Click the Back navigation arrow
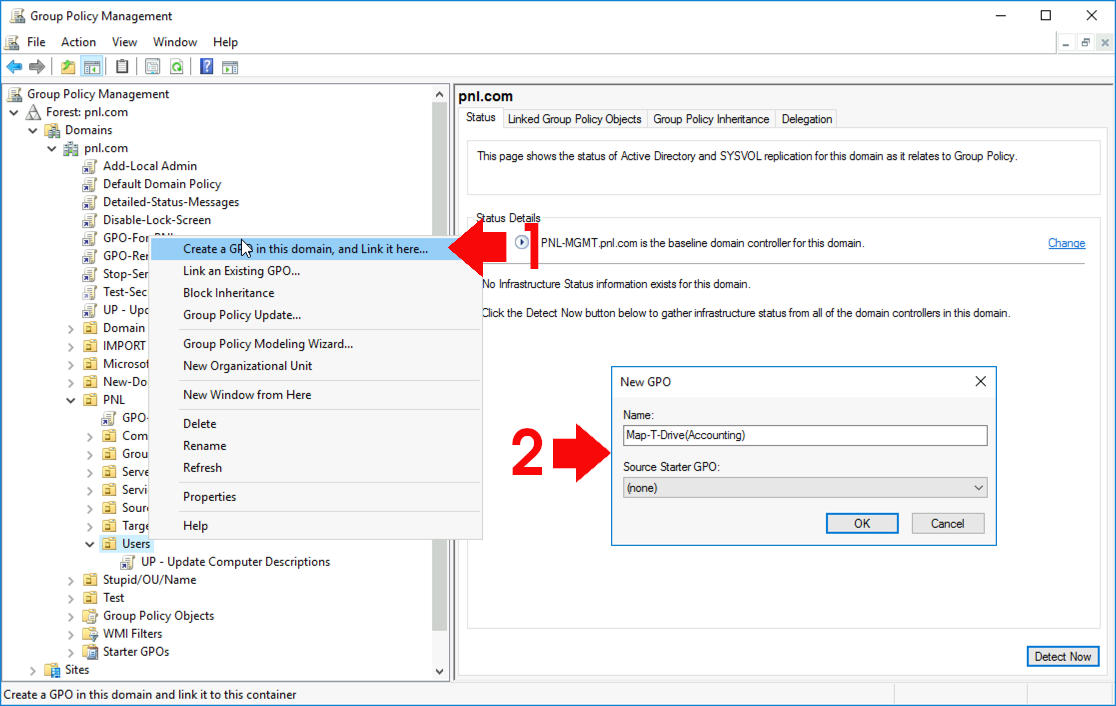The height and width of the screenshot is (706, 1116). (x=14, y=66)
